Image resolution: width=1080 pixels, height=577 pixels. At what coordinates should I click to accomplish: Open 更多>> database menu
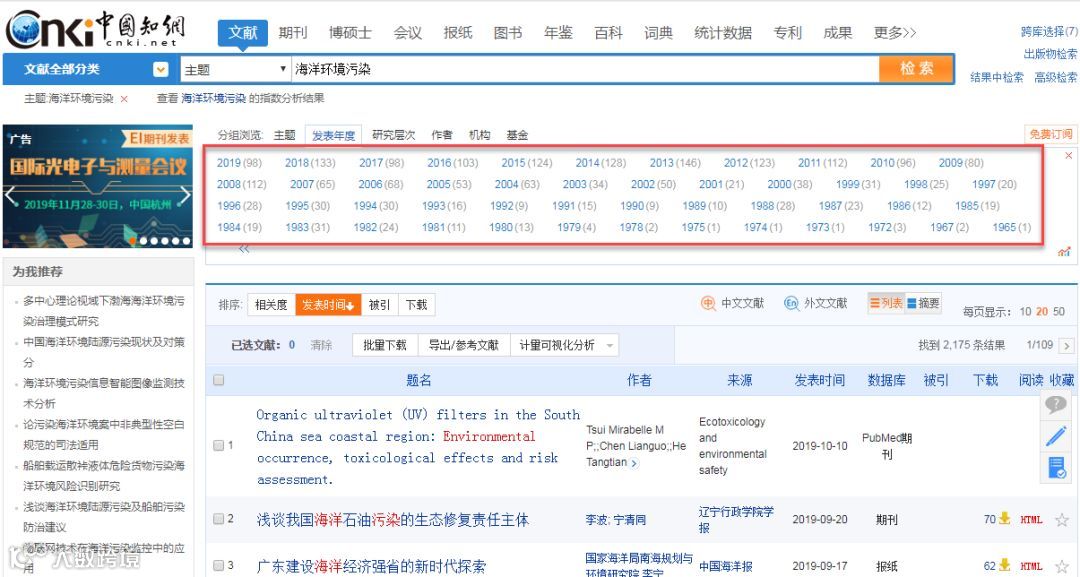pos(895,33)
